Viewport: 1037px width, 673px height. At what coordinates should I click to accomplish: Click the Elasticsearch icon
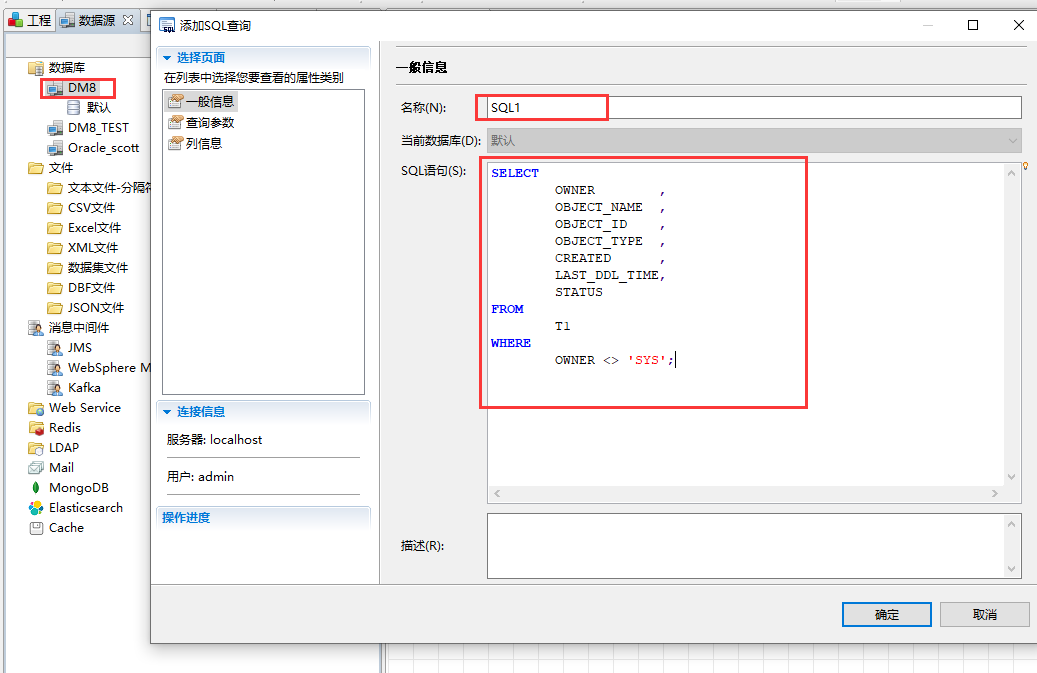pos(36,507)
